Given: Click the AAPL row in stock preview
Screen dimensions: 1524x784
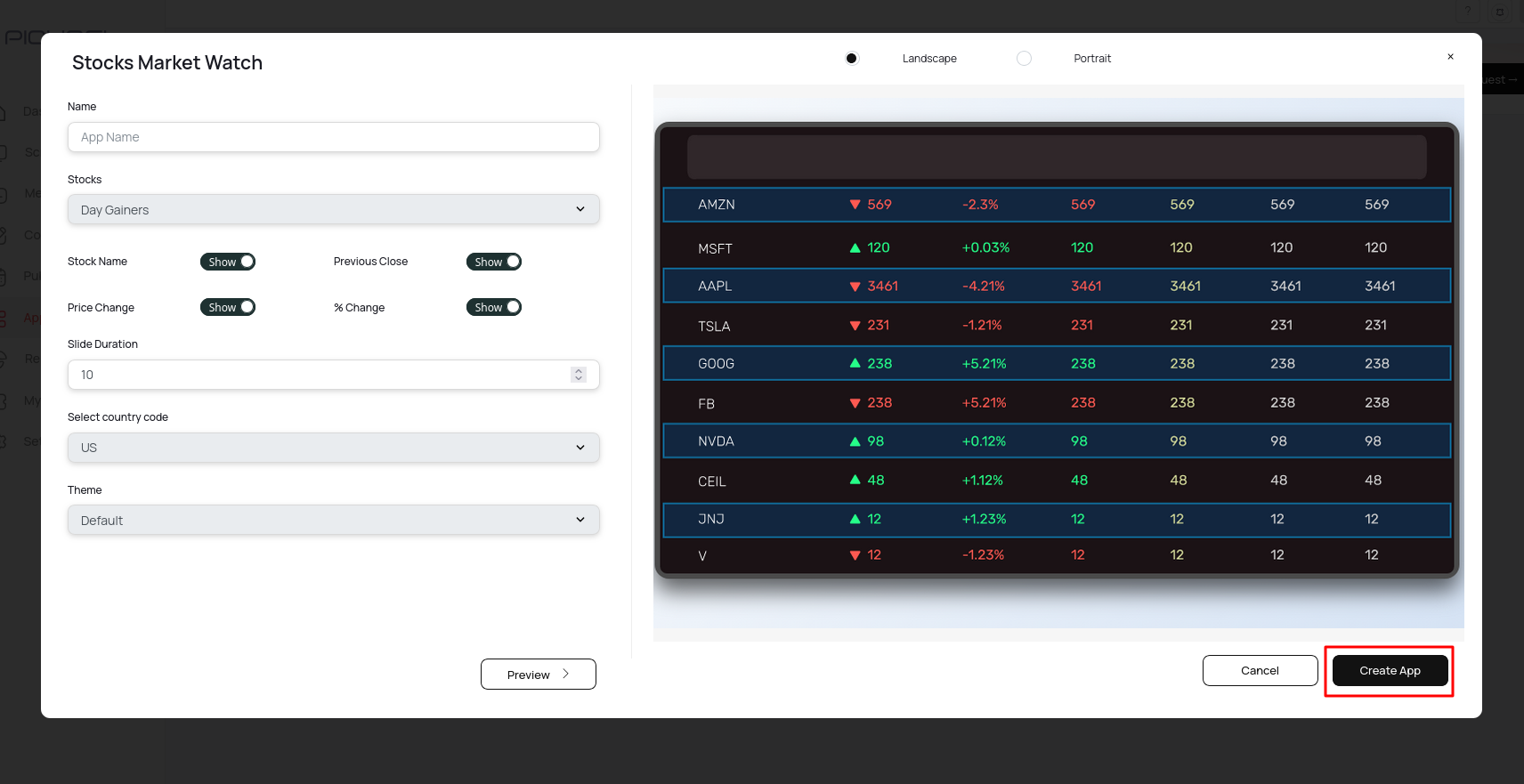Looking at the screenshot, I should pyautogui.click(x=1056, y=286).
